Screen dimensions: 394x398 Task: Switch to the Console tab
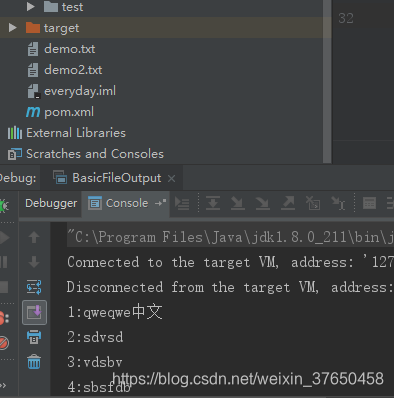pyautogui.click(x=127, y=203)
